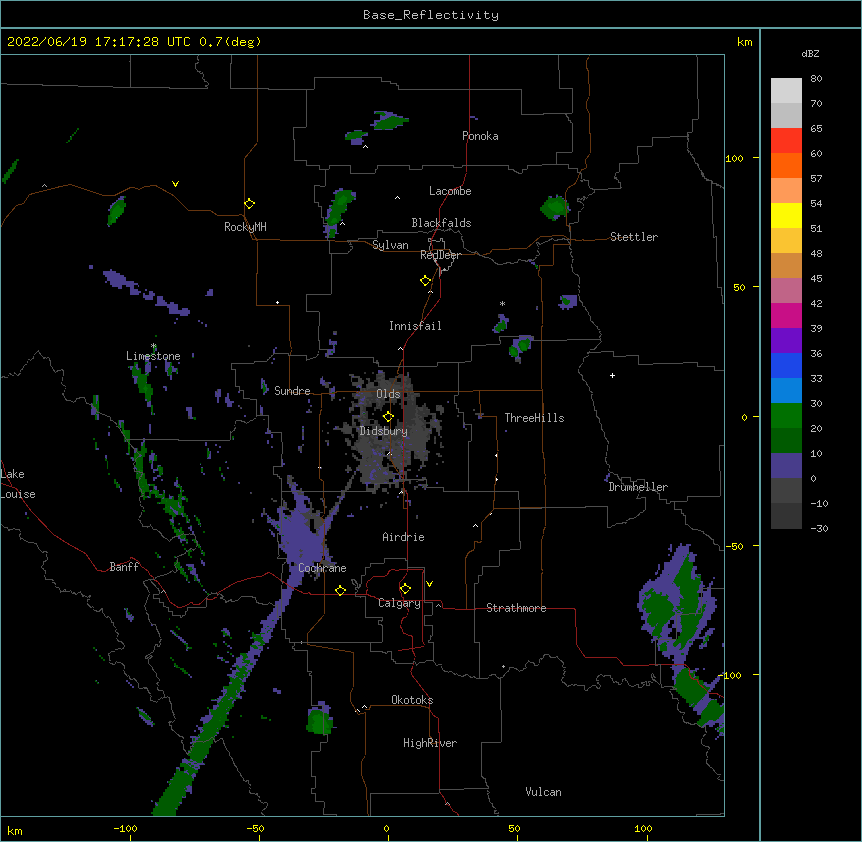This screenshot has height=842, width=862.
Task: Click the Sylvan label
Action: 390,245
